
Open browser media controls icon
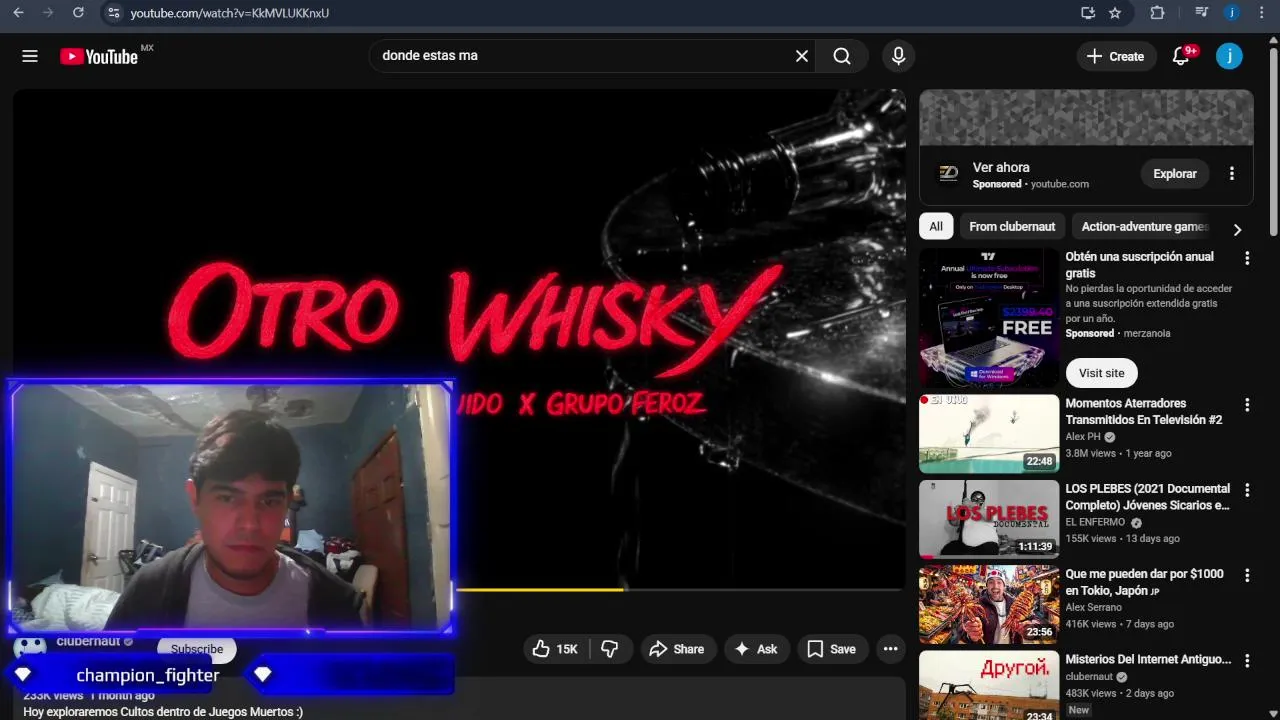(1202, 13)
